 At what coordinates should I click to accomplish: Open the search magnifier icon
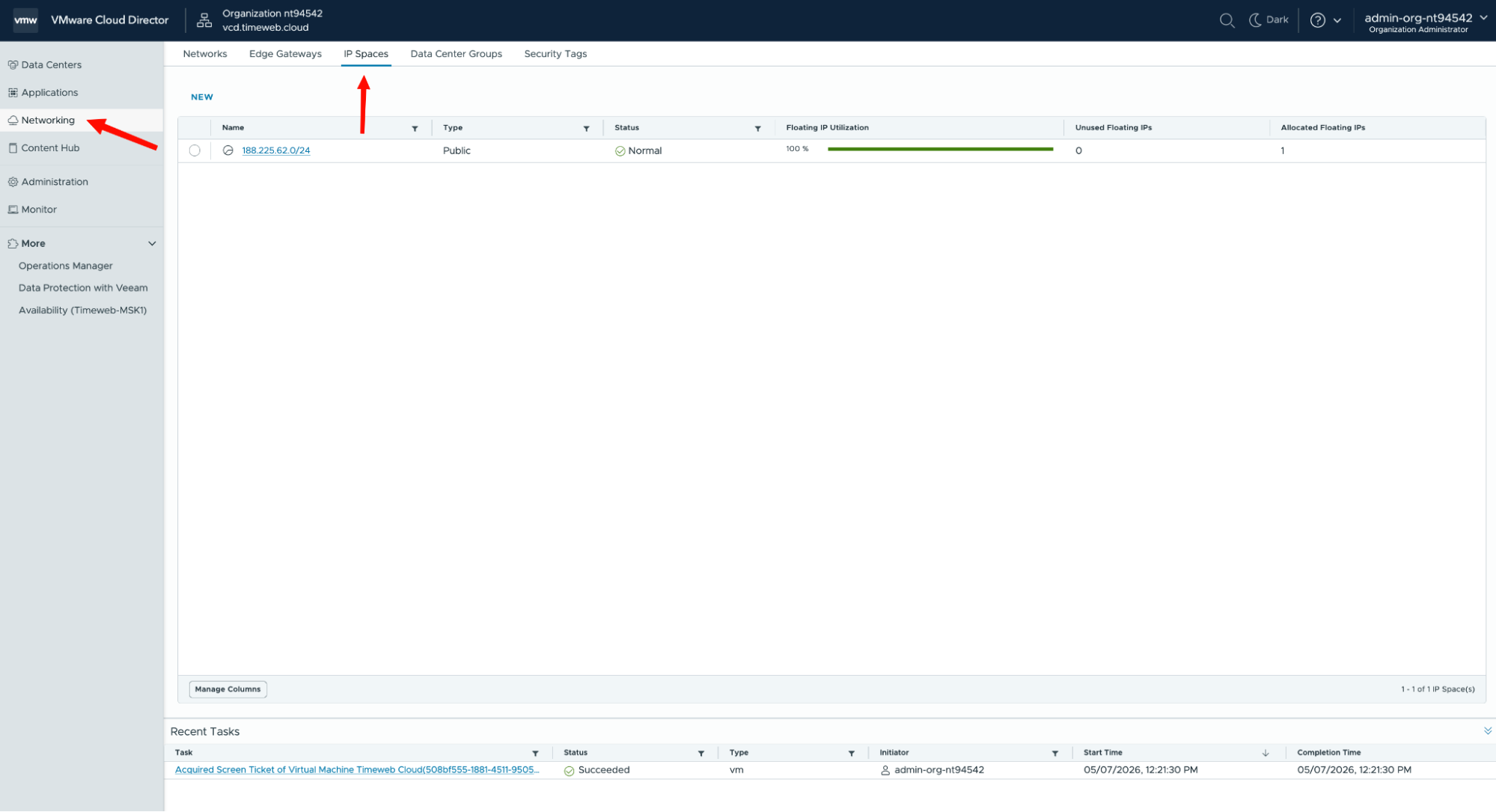[1227, 20]
